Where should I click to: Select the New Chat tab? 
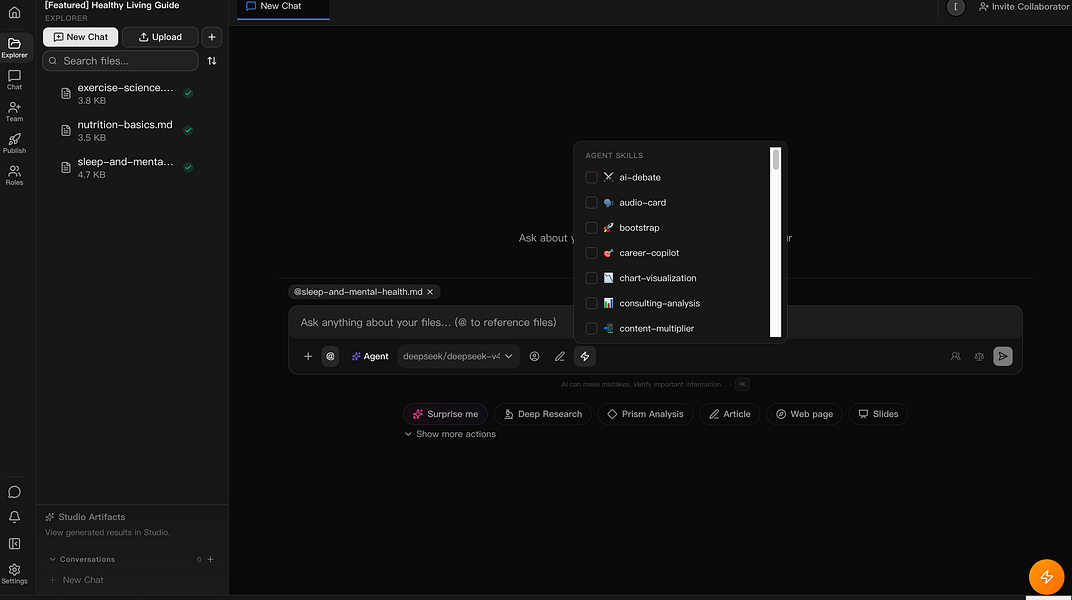[282, 7]
